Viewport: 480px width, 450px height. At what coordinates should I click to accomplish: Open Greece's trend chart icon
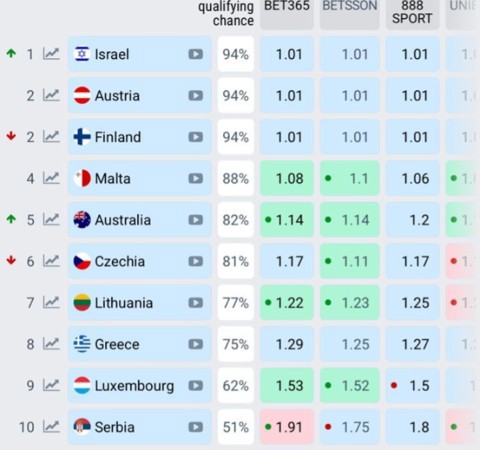click(x=51, y=344)
